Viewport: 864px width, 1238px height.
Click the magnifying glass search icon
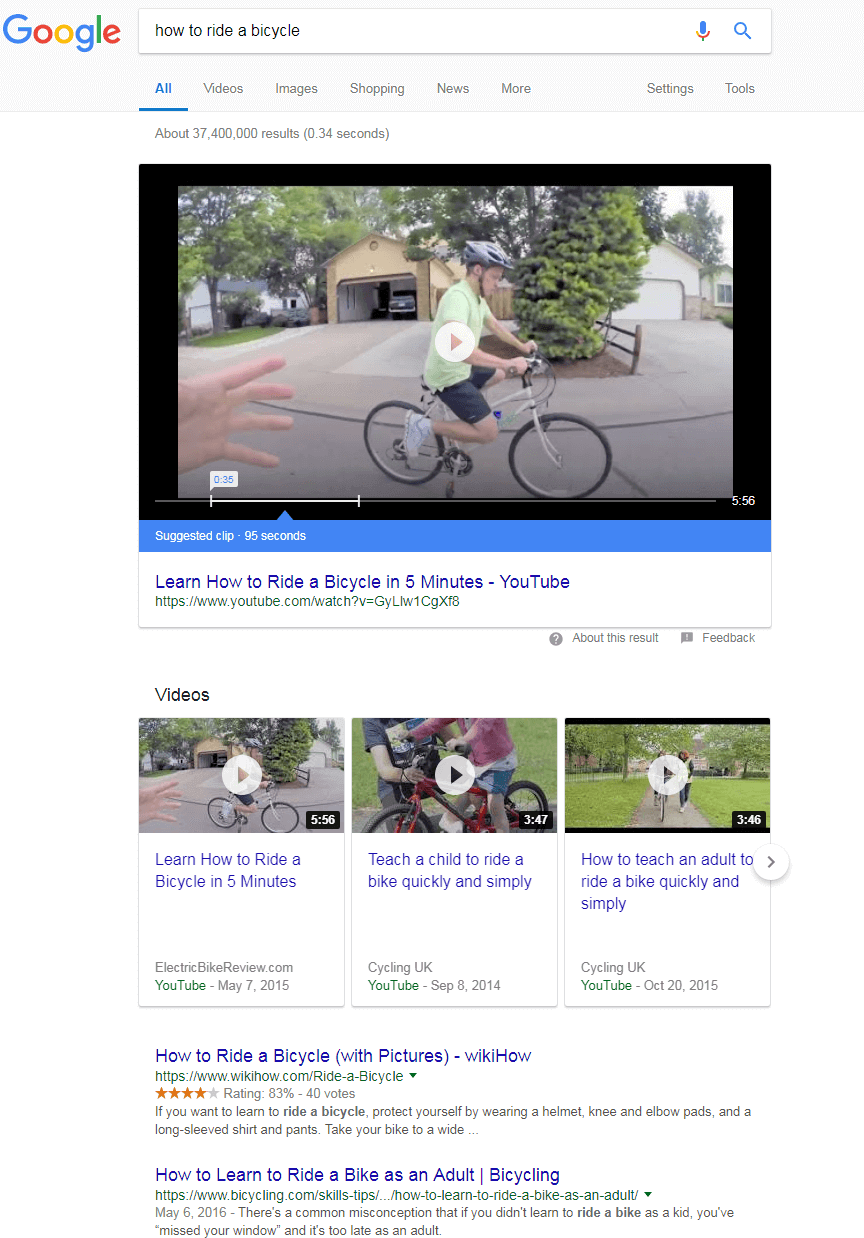[x=742, y=31]
